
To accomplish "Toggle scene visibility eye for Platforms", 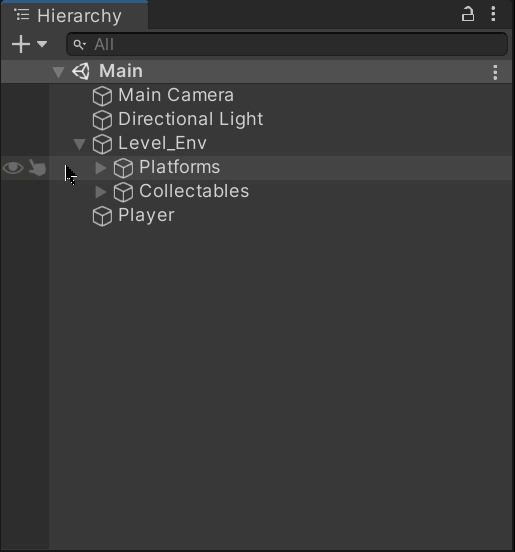I will 13,168.
